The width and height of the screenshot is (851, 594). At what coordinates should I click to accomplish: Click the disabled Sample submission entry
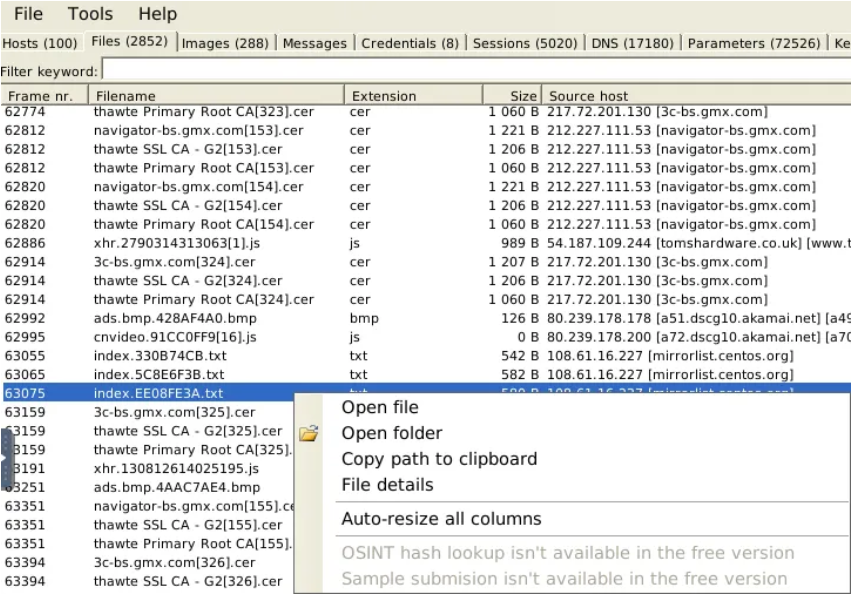[564, 579]
